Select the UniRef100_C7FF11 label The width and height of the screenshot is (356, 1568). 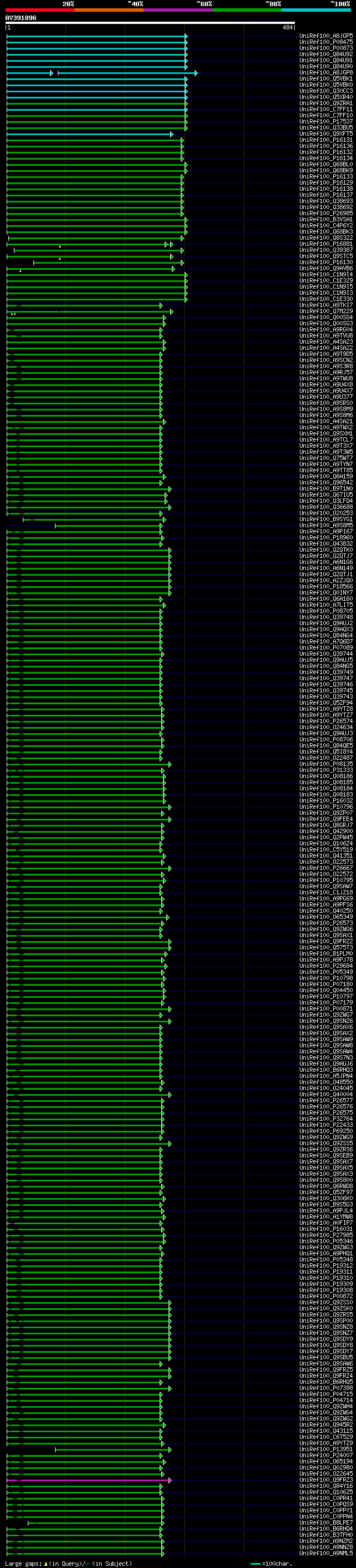coord(325,109)
